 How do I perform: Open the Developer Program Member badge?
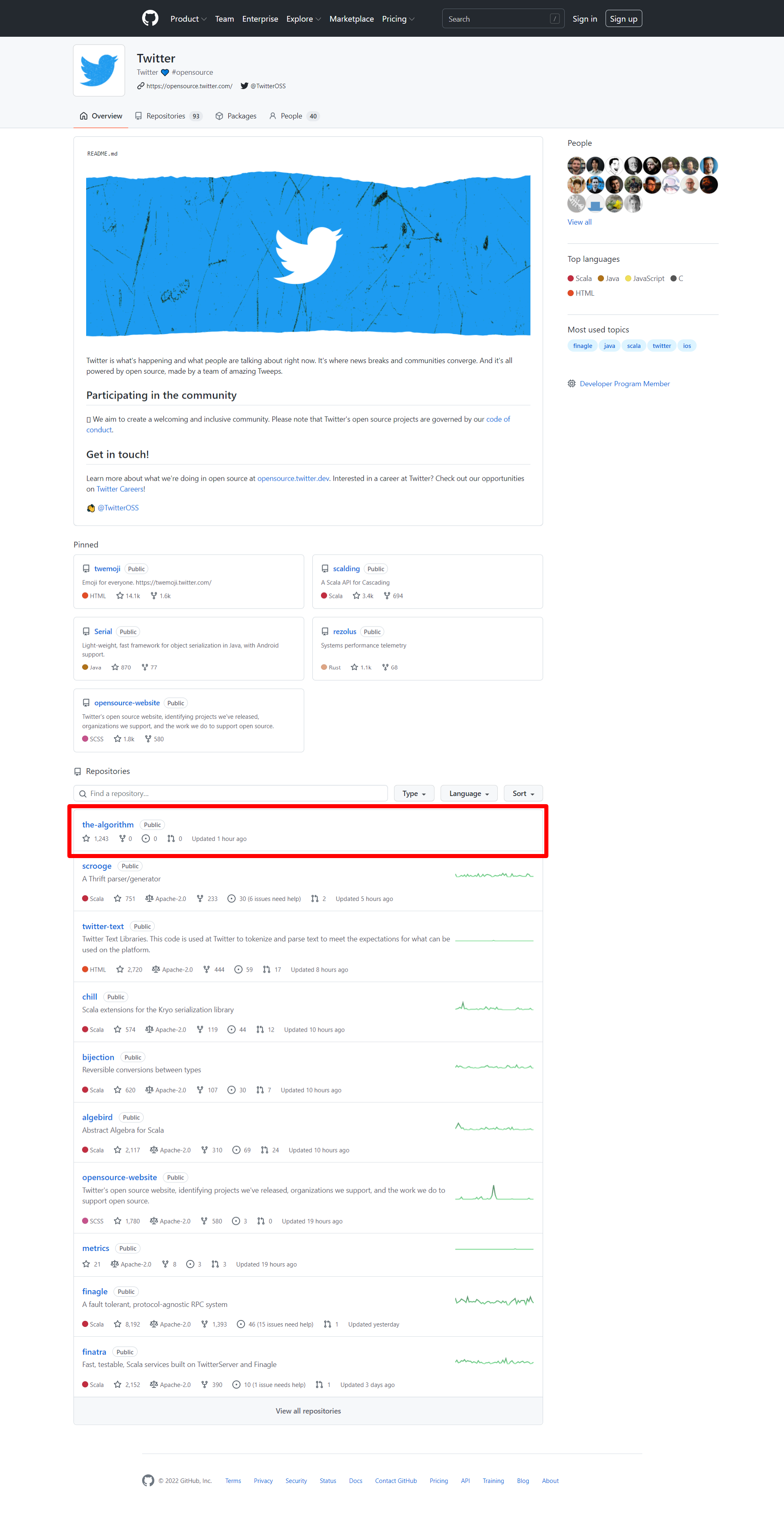[619, 384]
